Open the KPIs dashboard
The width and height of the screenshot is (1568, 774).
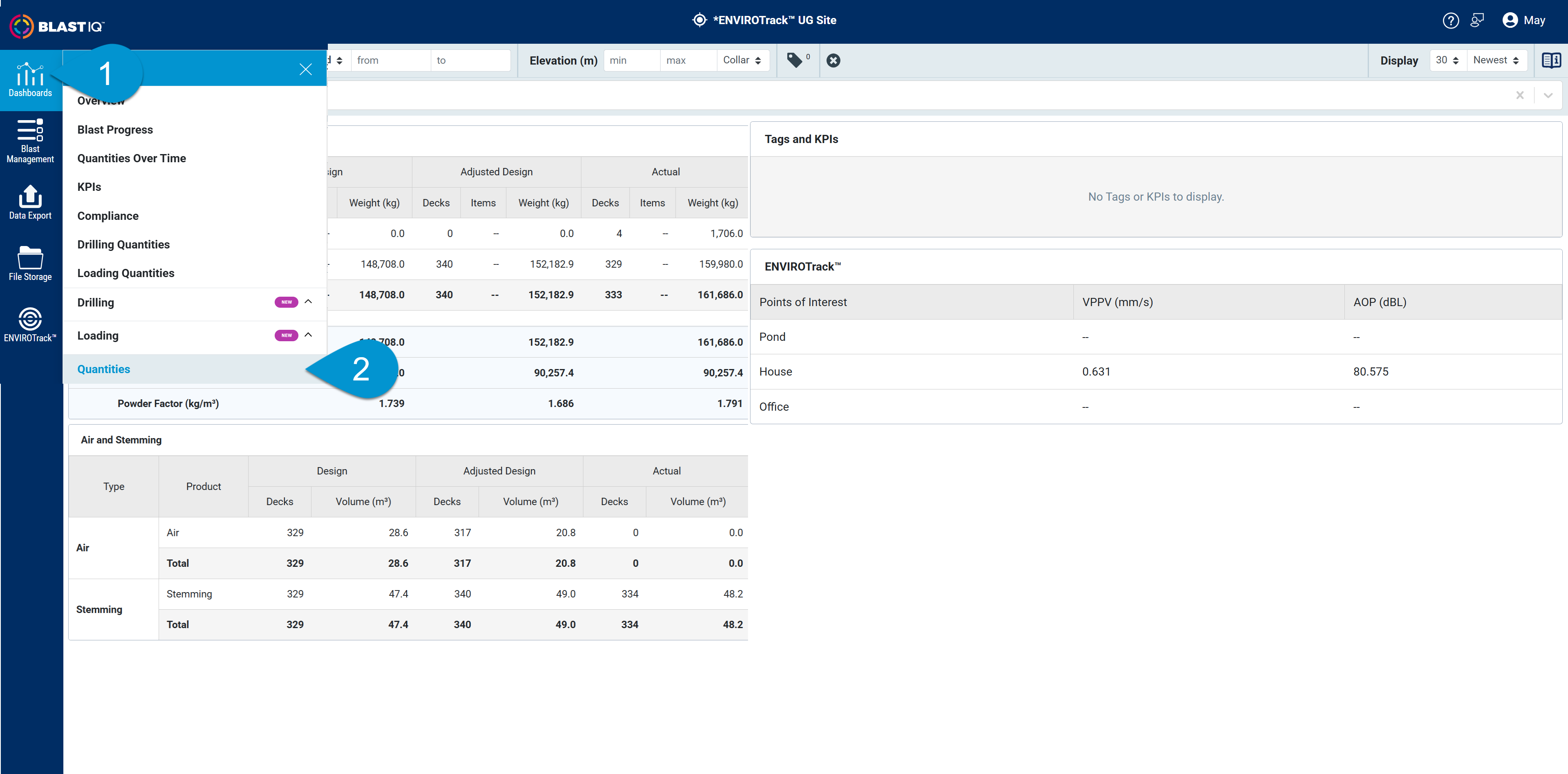pyautogui.click(x=89, y=187)
